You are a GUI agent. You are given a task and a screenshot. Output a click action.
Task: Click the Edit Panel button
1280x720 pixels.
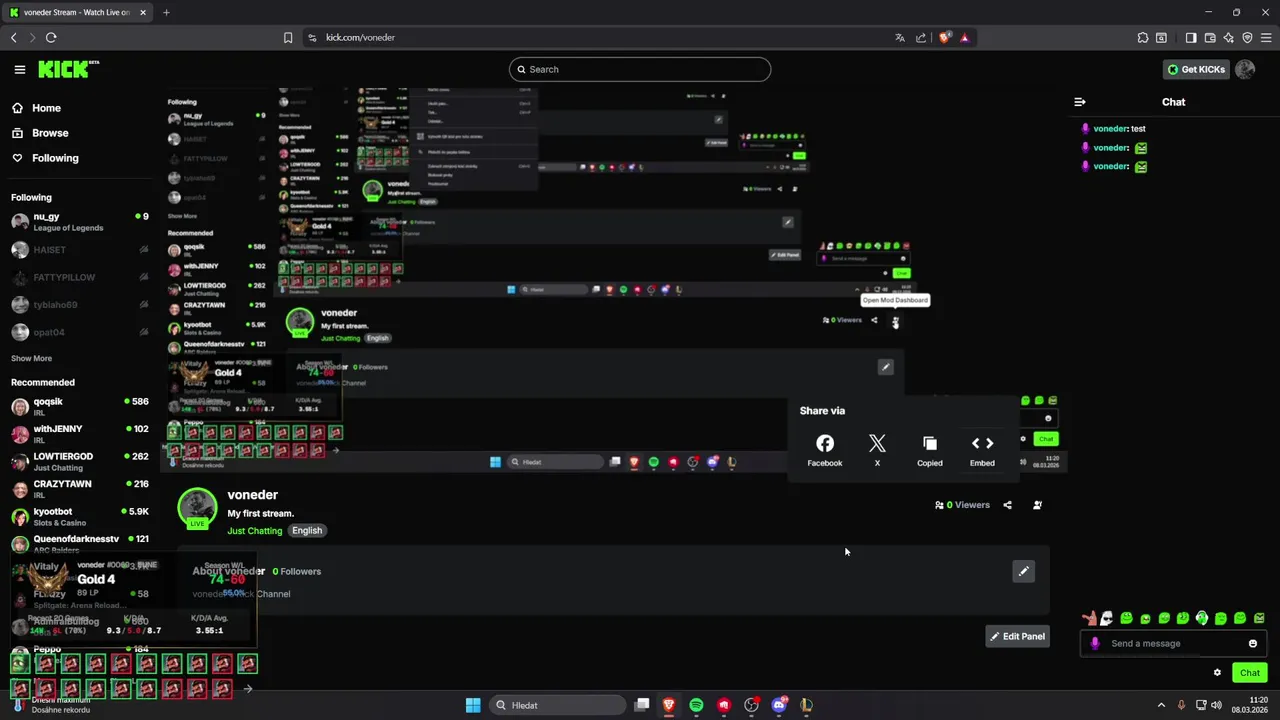tap(1017, 636)
